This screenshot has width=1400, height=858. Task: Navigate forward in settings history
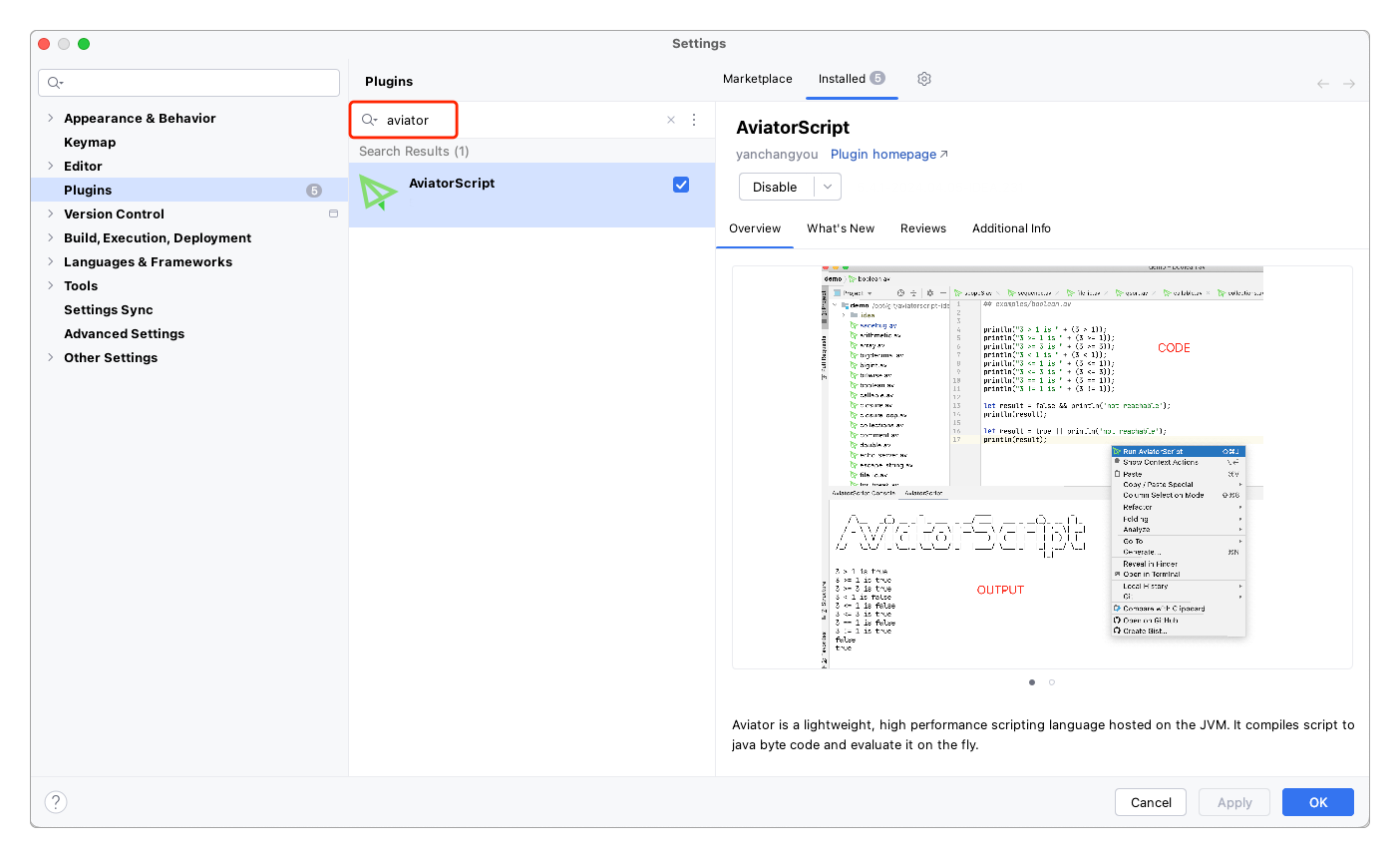point(1349,84)
